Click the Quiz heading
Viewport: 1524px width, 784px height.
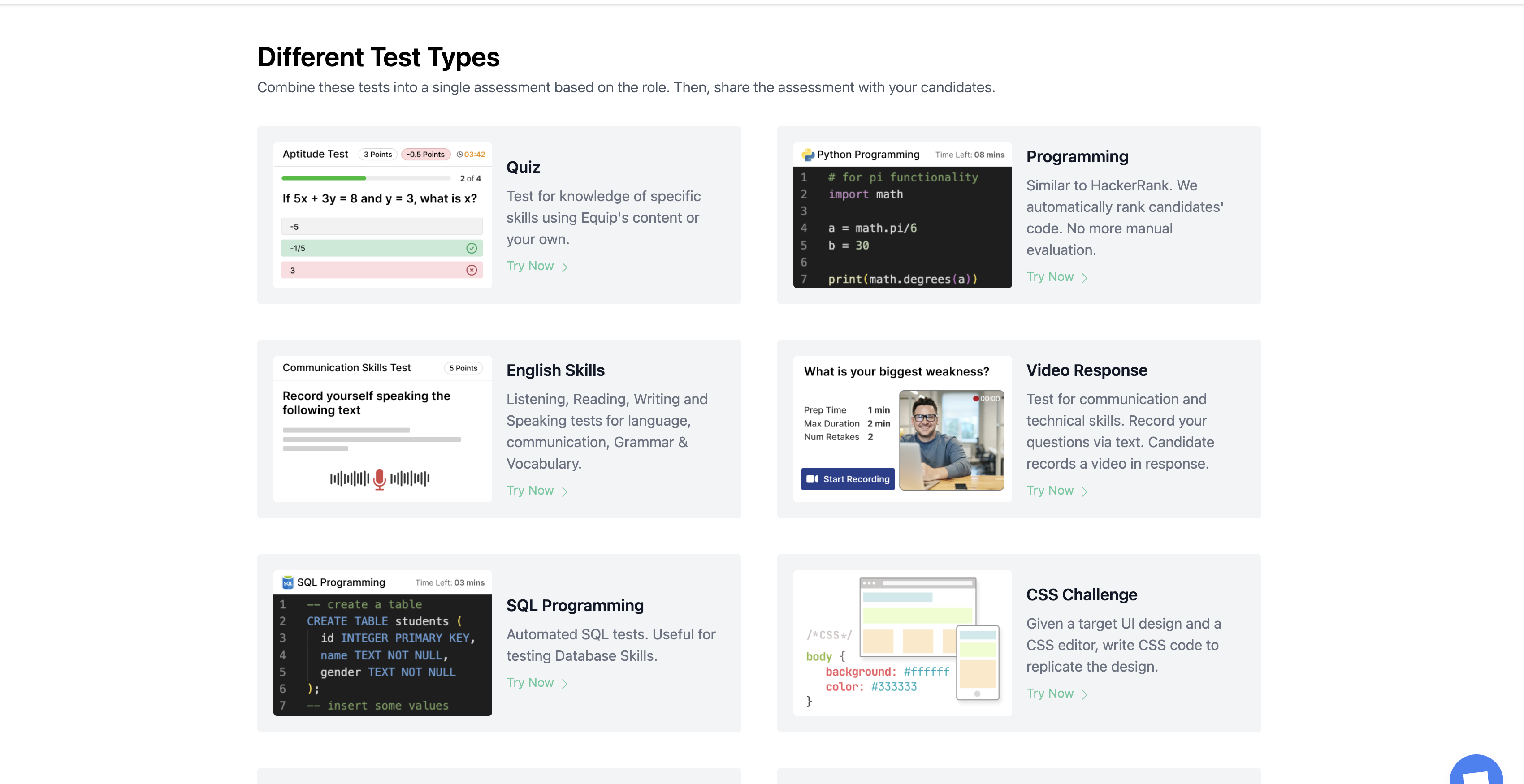coord(523,167)
